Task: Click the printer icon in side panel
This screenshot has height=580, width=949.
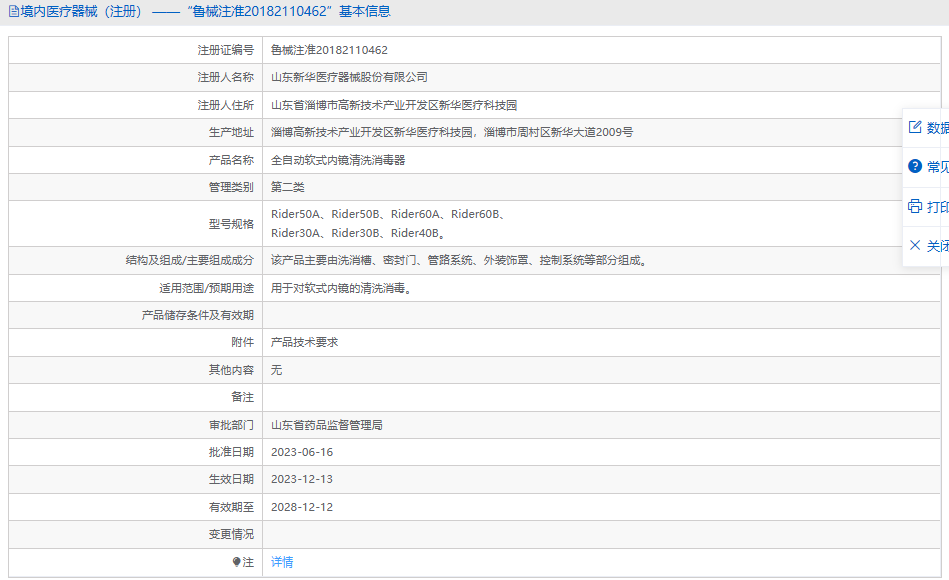Action: pos(915,206)
